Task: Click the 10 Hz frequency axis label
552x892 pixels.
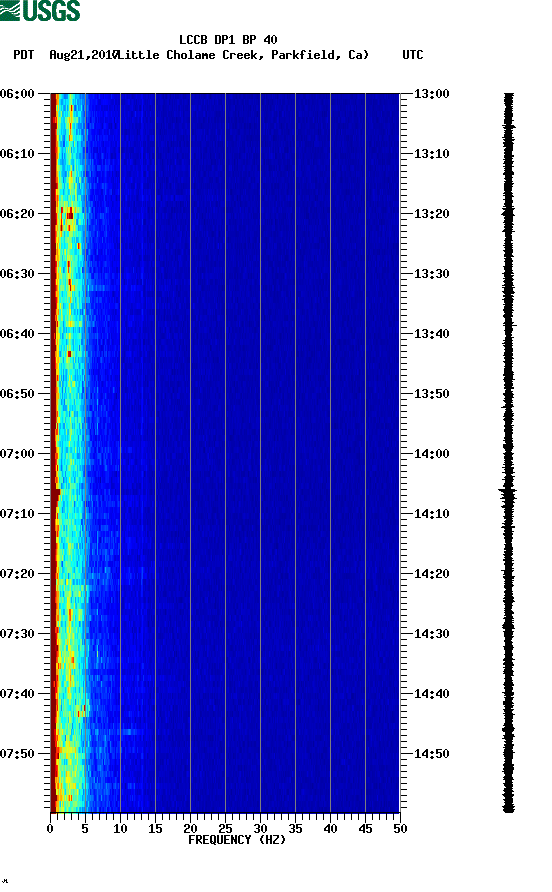Action: [120, 828]
